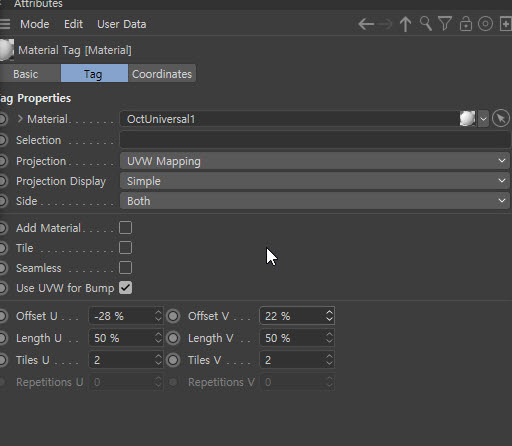The image size is (512, 446).
Task: Click the Offset U value field
Action: point(121,316)
